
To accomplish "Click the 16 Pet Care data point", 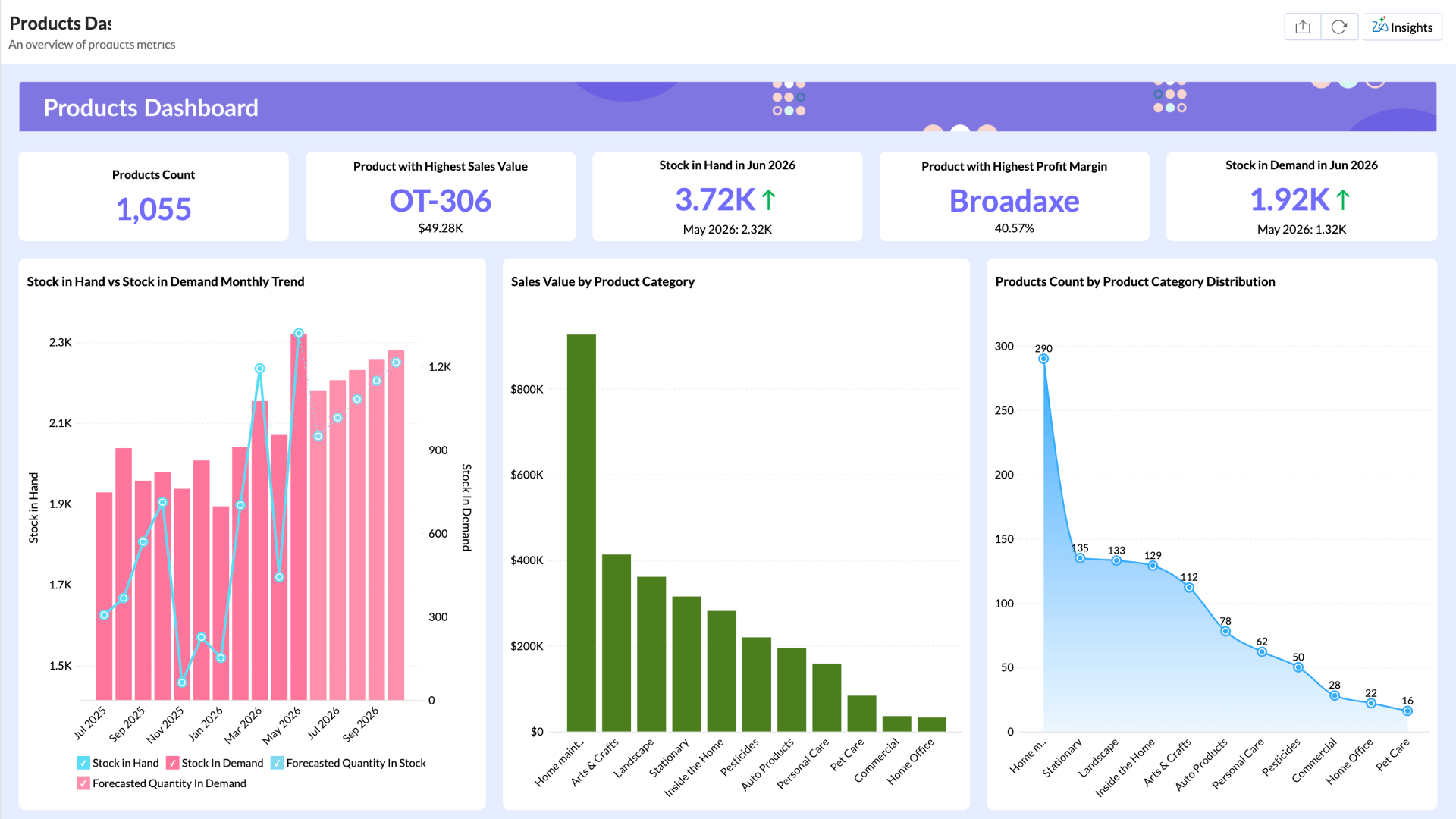I will [x=1407, y=711].
